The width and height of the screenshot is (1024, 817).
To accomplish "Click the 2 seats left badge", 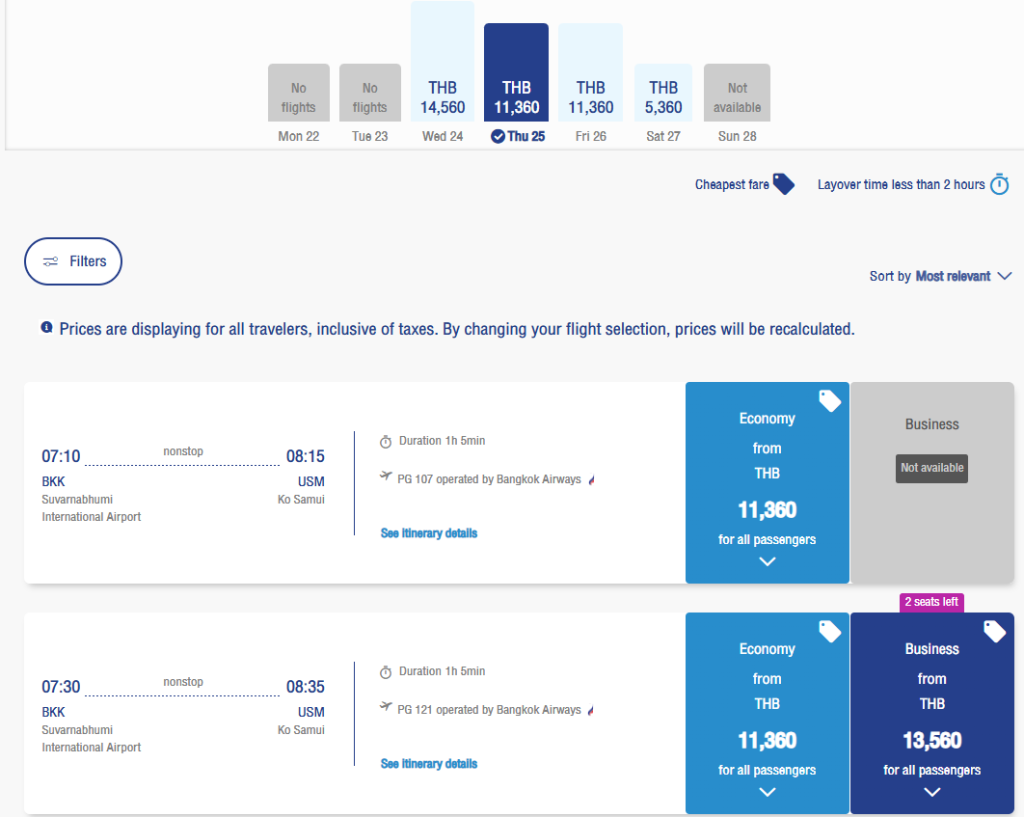I will click(931, 602).
